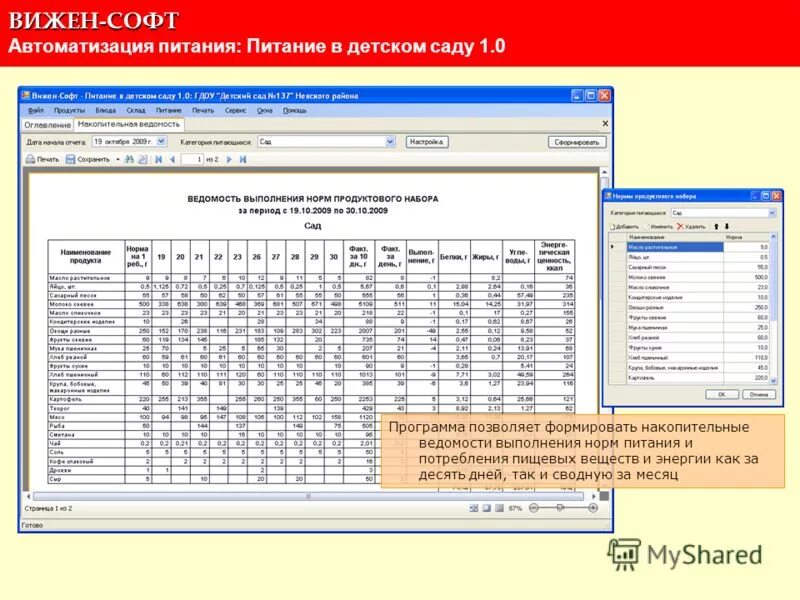Click scroll-up arrow in Нормы dialog list
Image resolution: width=800 pixels, height=600 pixels.
tap(773, 237)
